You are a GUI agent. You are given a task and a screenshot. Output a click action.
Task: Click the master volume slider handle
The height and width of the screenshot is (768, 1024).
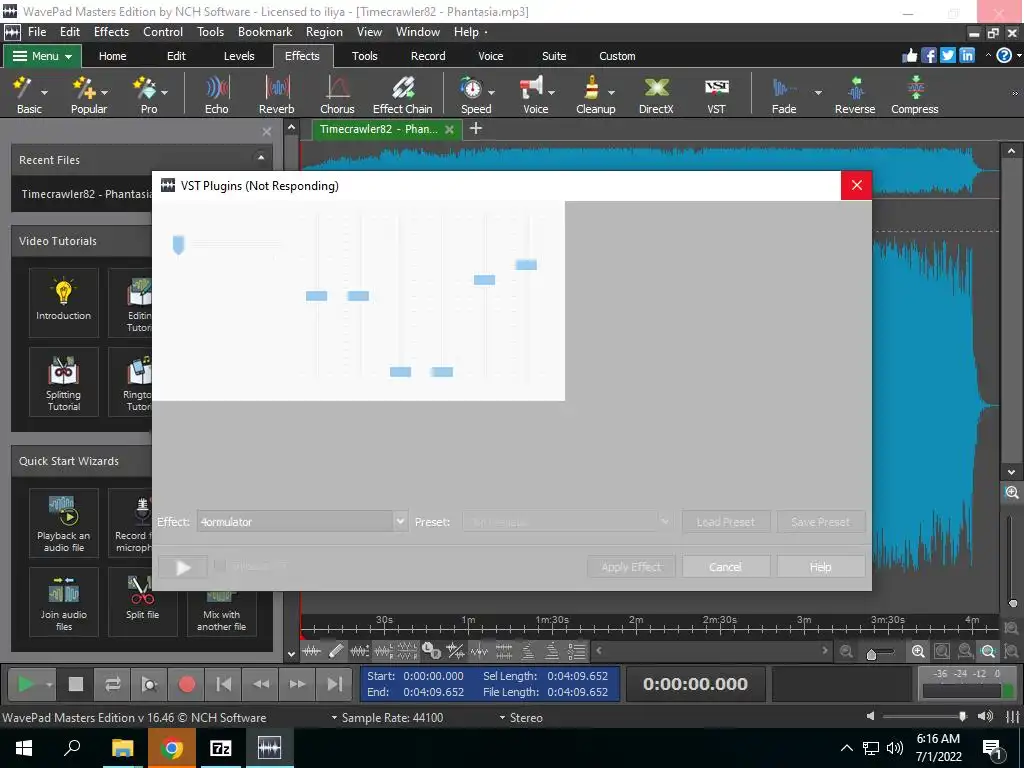click(x=963, y=716)
